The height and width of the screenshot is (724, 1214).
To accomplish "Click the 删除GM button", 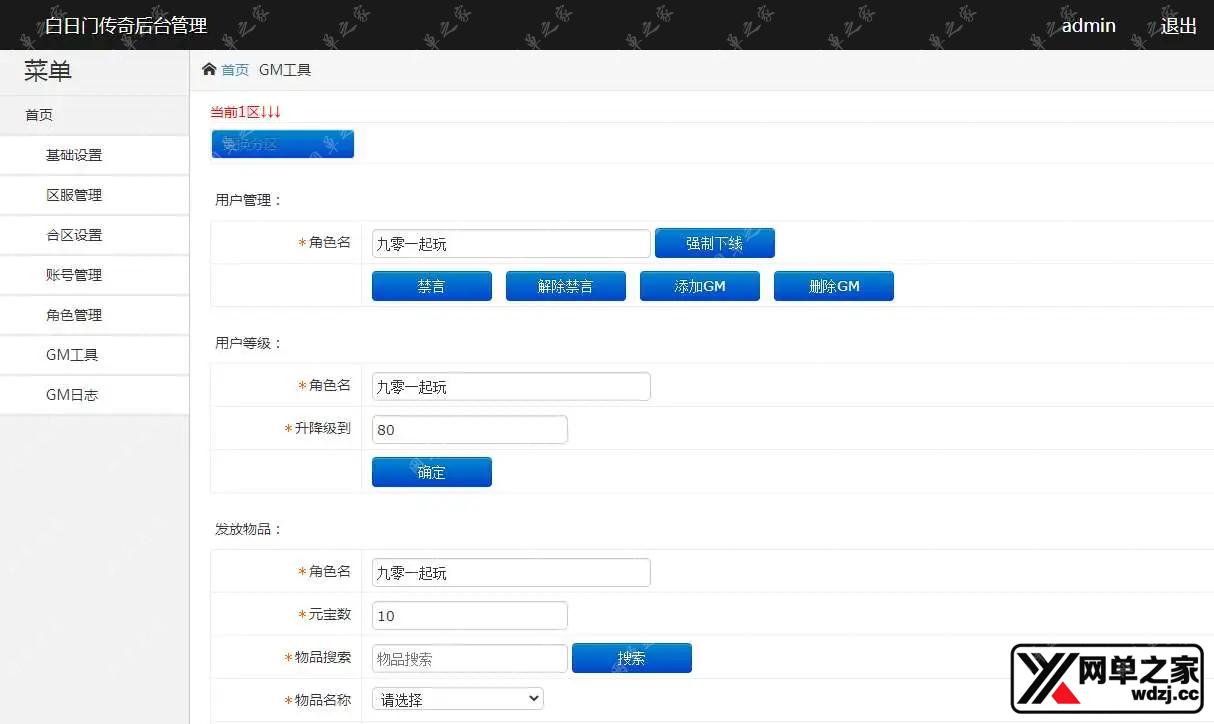I will coord(833,285).
